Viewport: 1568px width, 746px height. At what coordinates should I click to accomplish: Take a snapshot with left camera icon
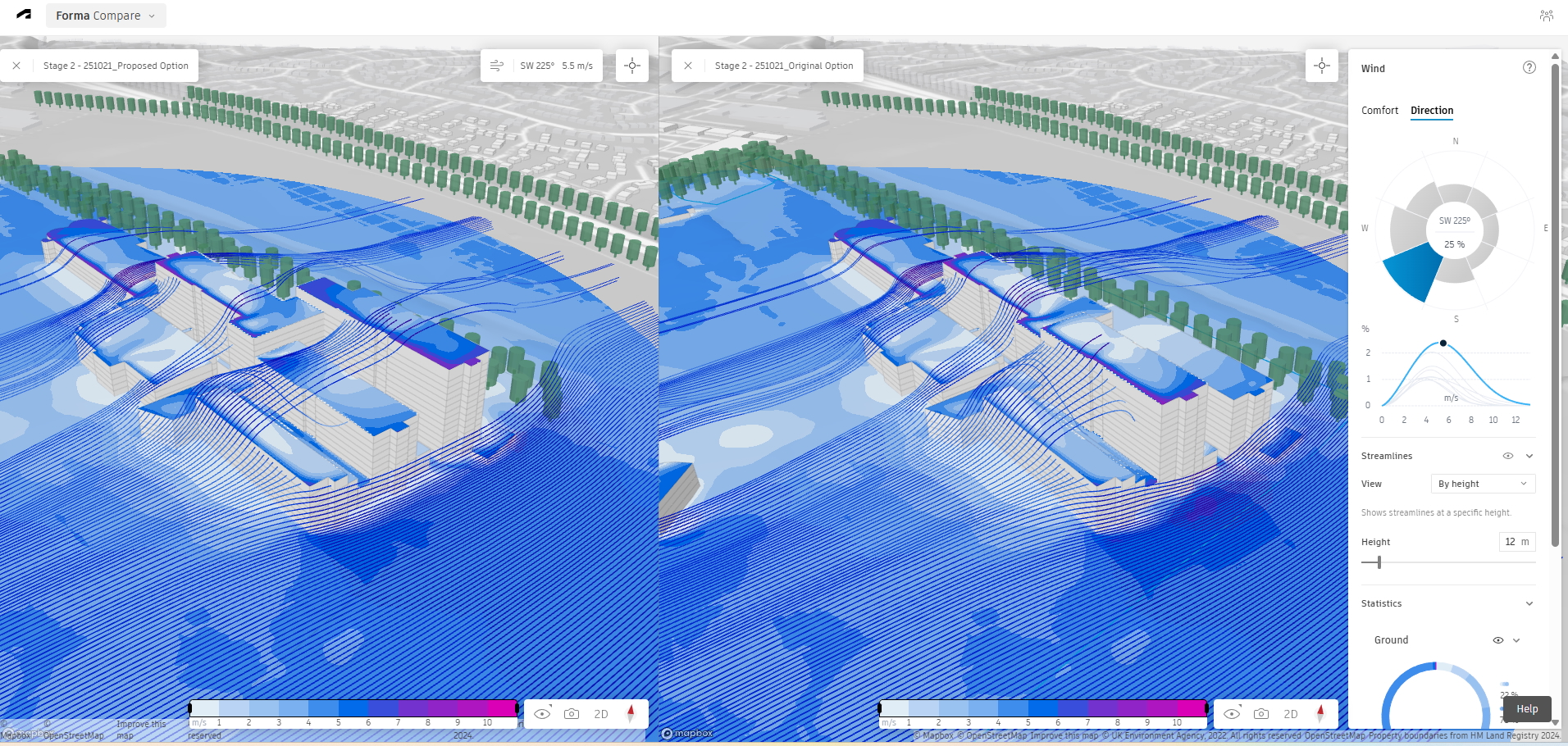(572, 714)
